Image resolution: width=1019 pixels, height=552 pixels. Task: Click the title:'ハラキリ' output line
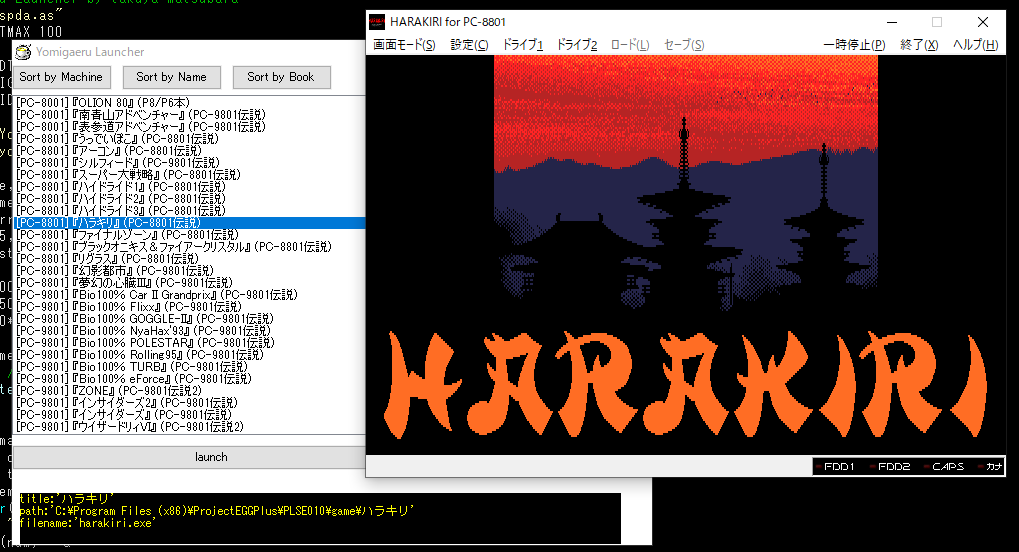point(67,499)
